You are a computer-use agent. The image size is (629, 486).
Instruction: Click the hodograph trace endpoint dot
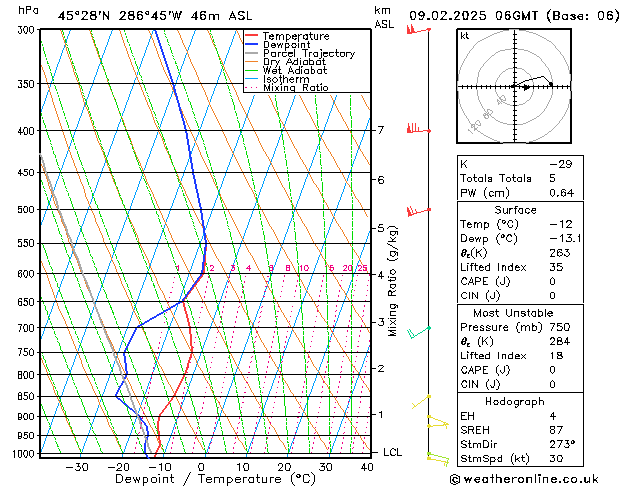[x=551, y=84]
